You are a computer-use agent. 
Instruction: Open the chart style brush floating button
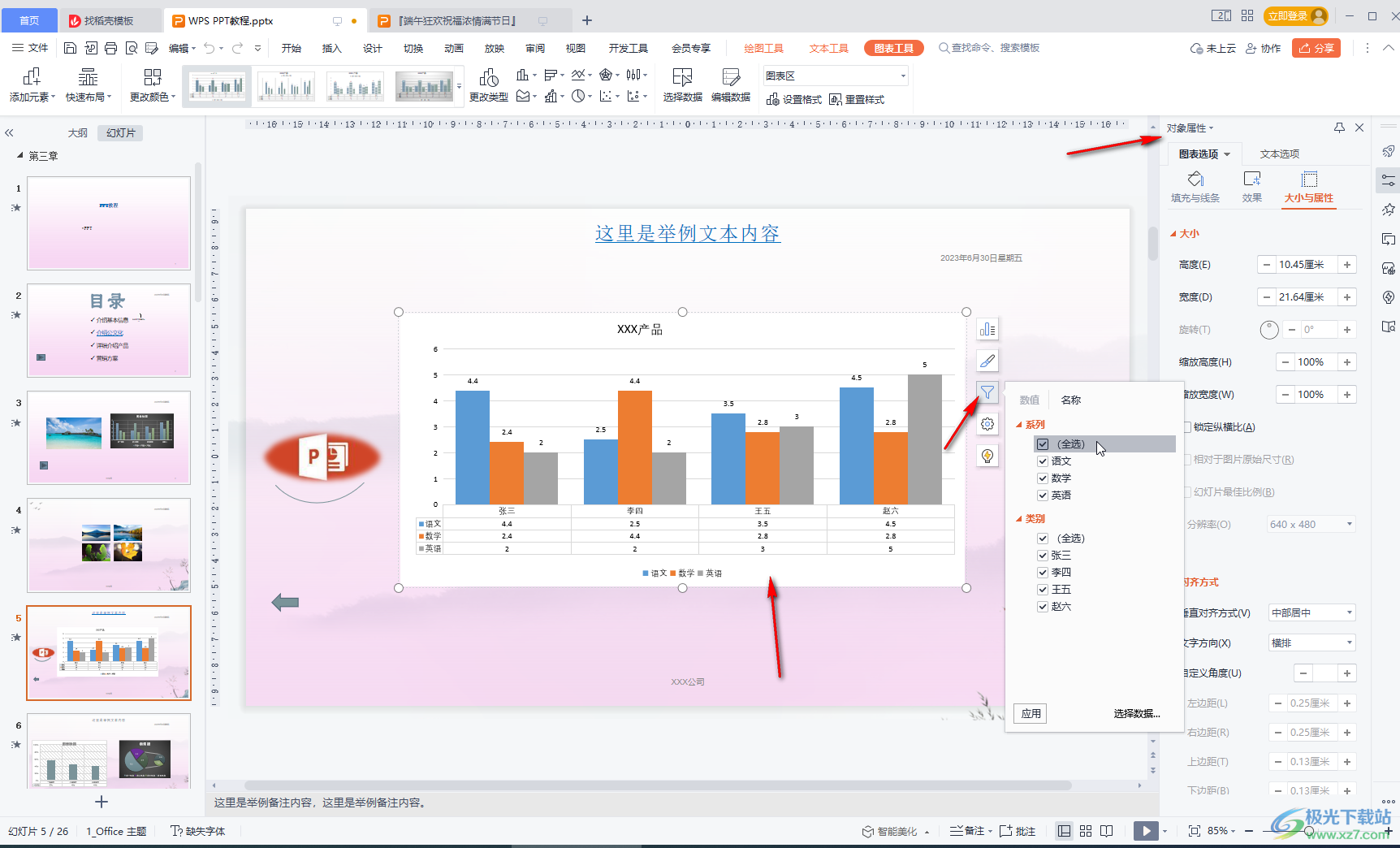(x=987, y=361)
